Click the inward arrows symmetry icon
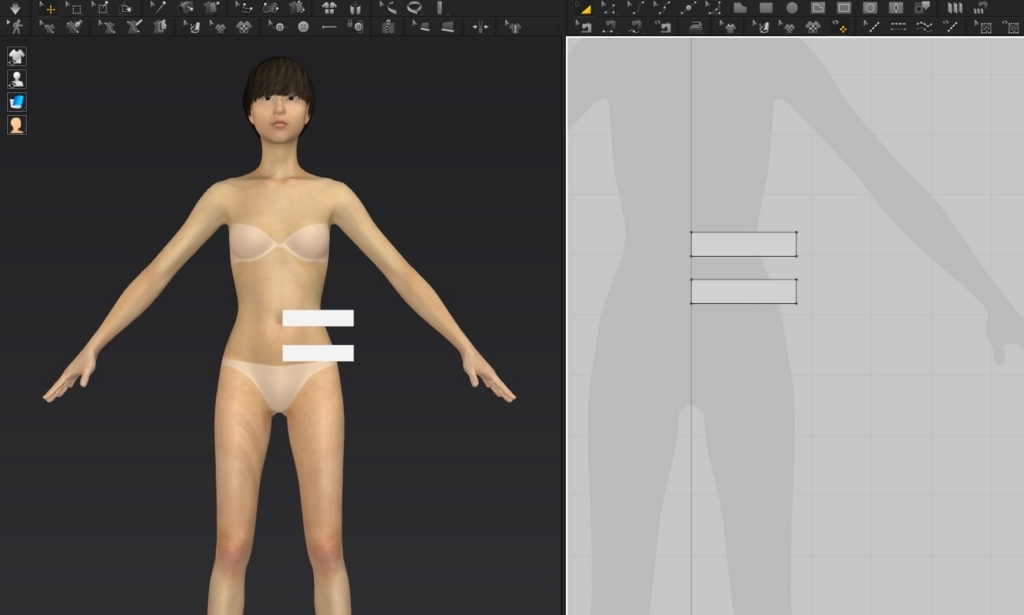 tap(480, 27)
